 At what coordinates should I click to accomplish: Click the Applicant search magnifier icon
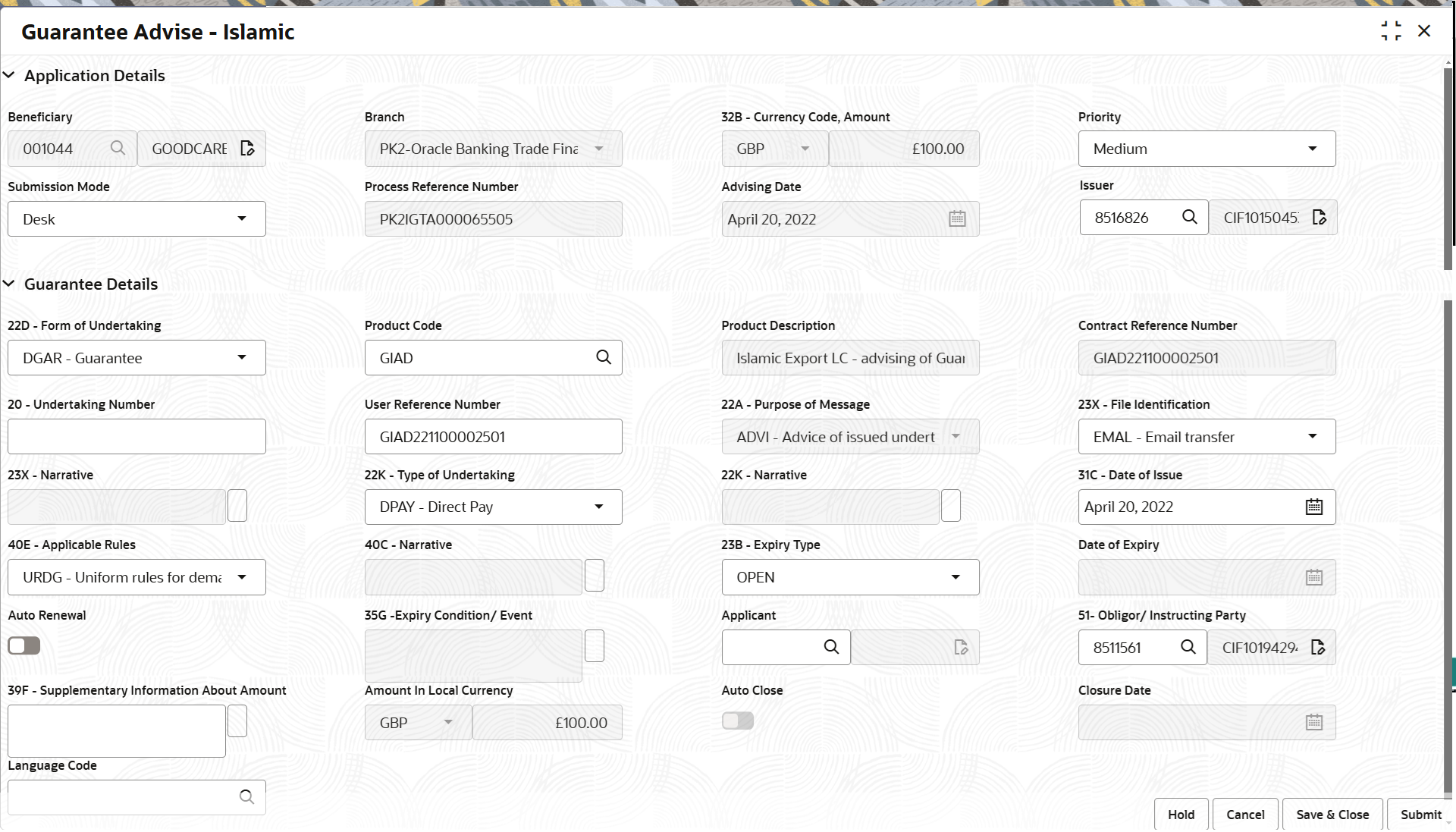click(831, 647)
